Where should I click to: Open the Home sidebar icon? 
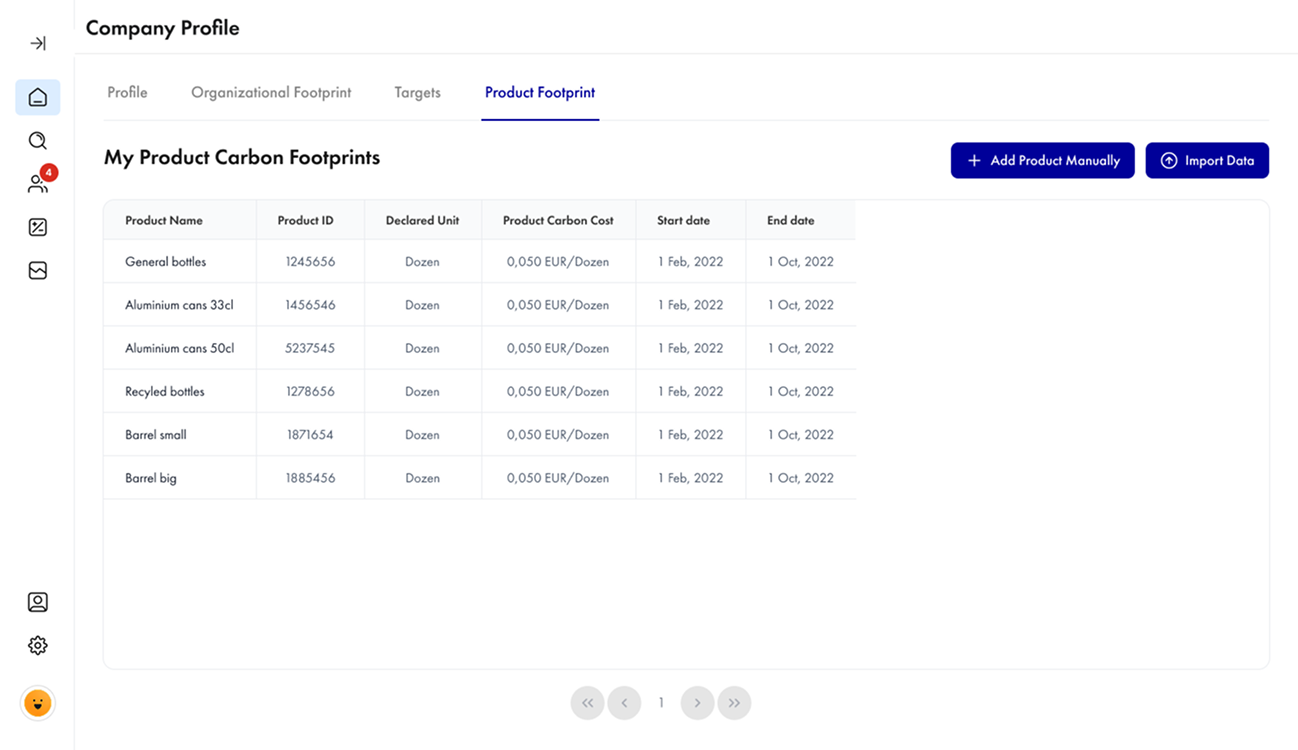click(38, 97)
